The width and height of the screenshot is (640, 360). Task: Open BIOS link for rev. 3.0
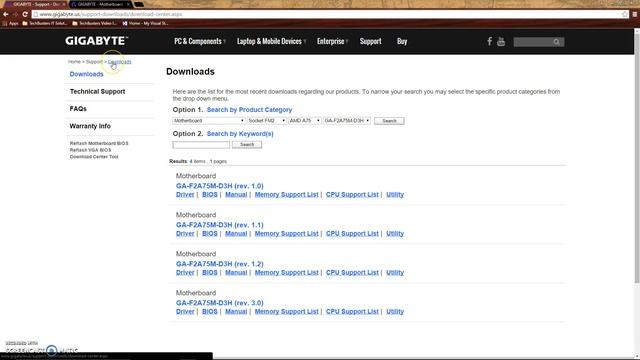point(210,311)
